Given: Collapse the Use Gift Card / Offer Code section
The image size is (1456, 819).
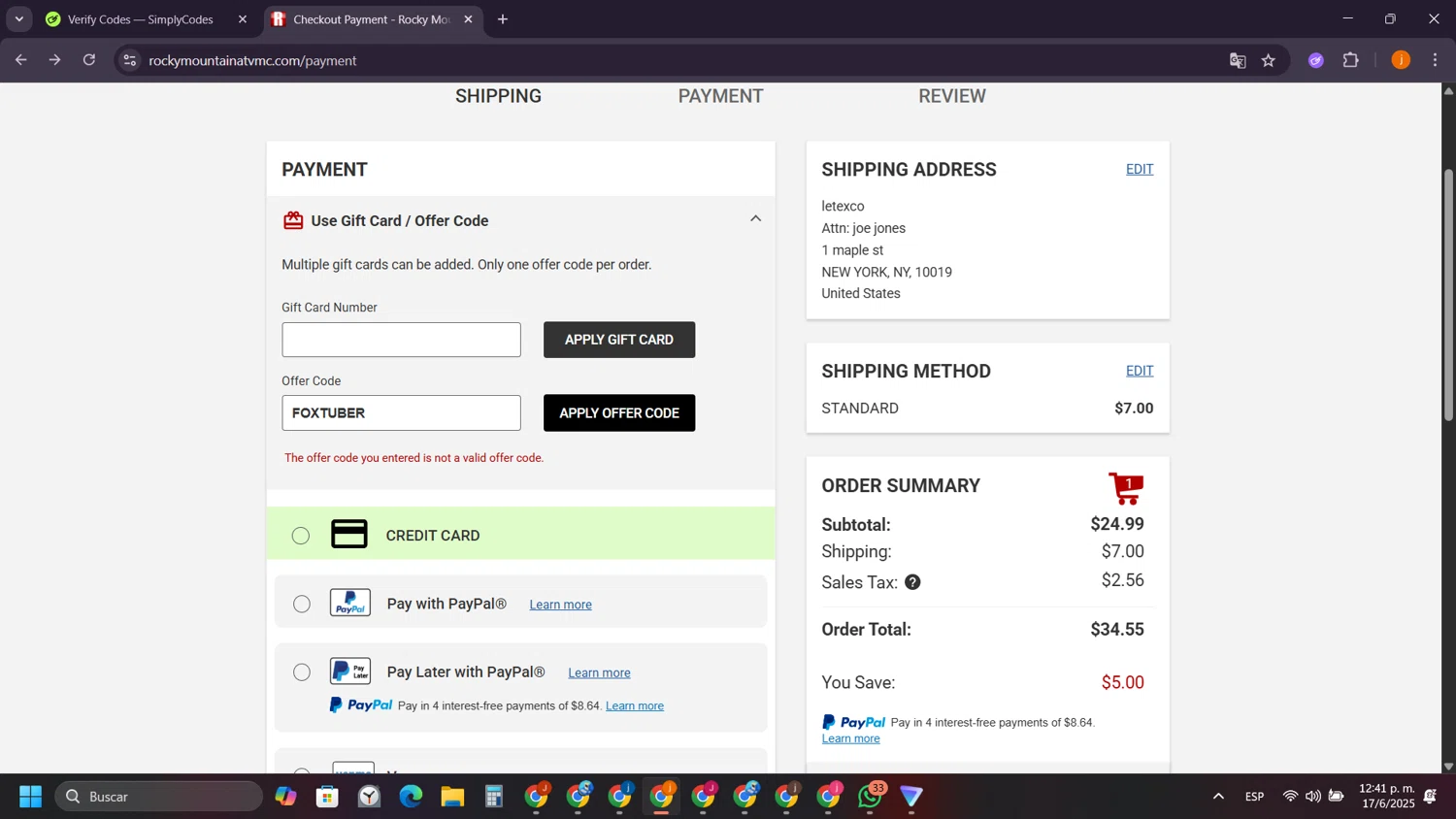Looking at the screenshot, I should (x=755, y=219).
